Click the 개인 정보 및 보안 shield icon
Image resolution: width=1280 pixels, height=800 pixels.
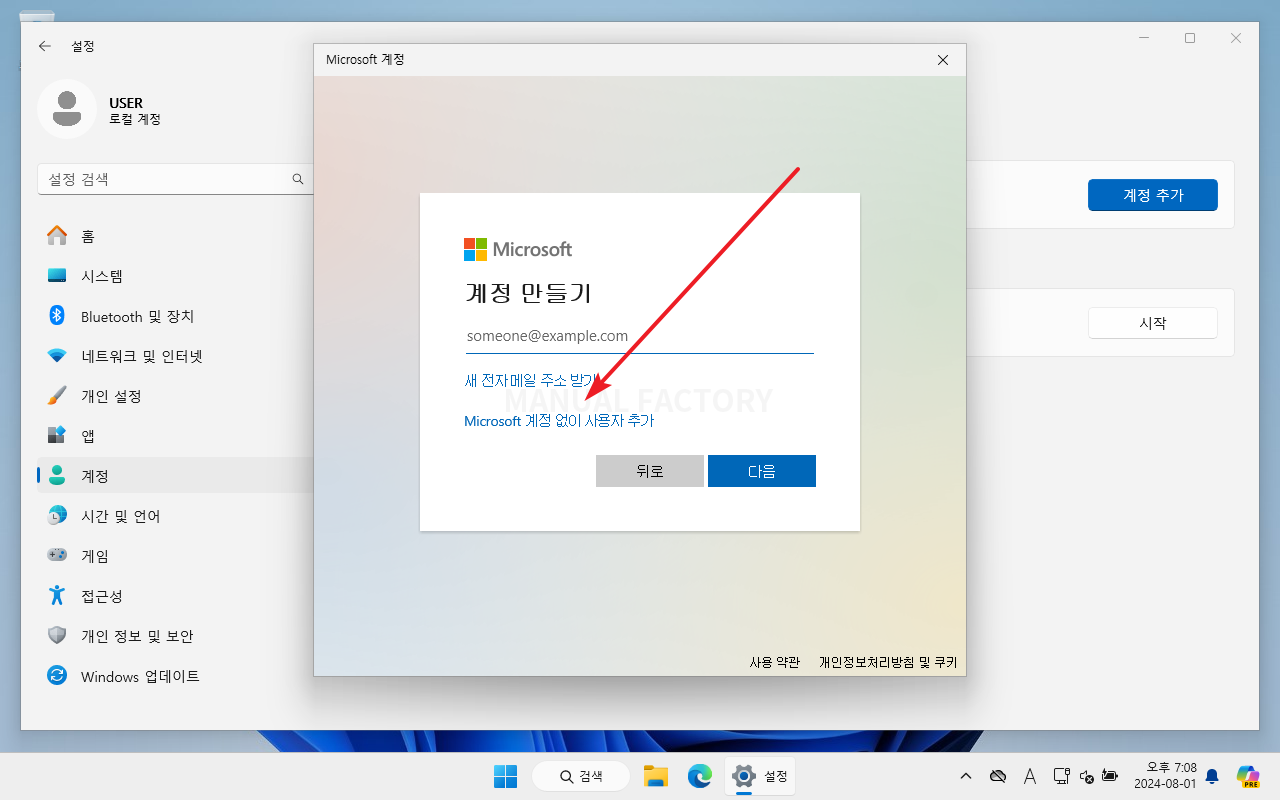click(57, 636)
